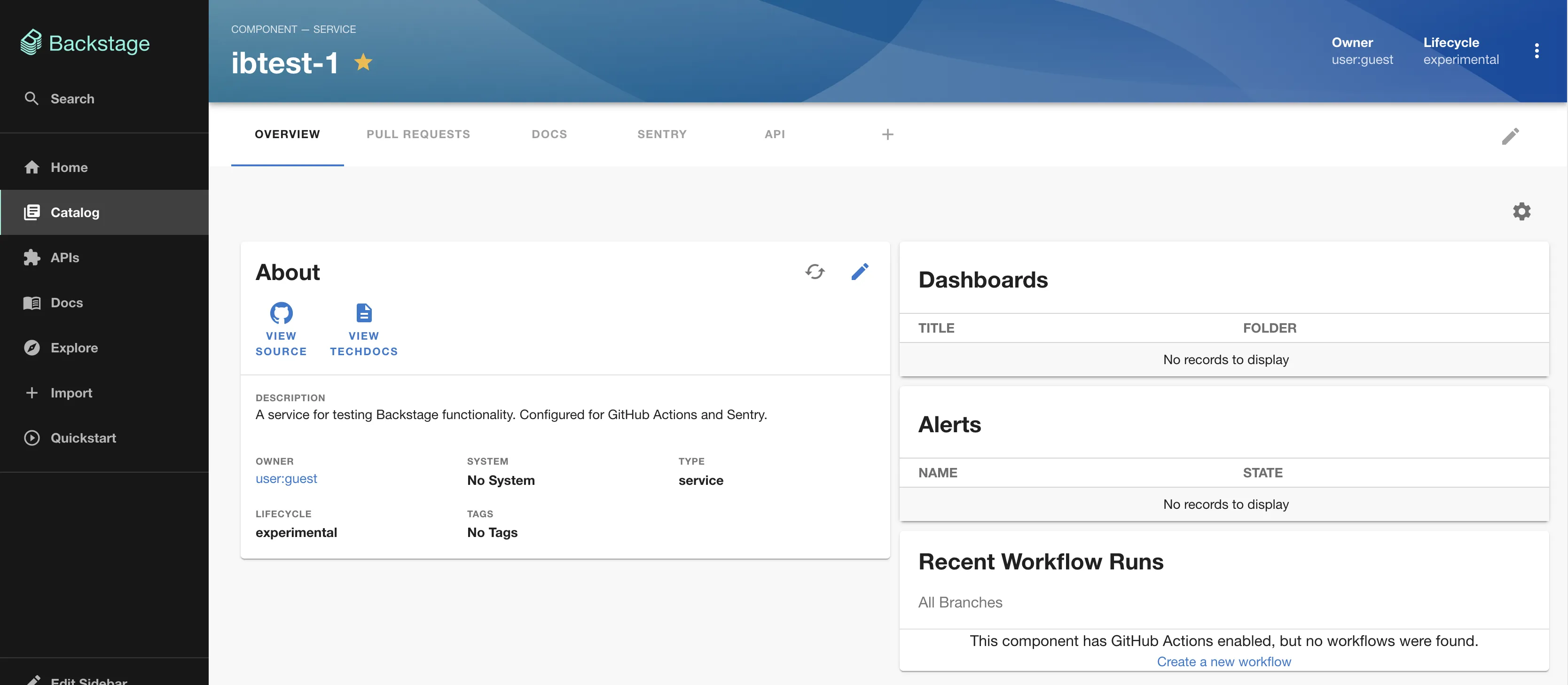The width and height of the screenshot is (1568, 685).
Task: Open the three-dot entity menu
Action: coord(1537,50)
